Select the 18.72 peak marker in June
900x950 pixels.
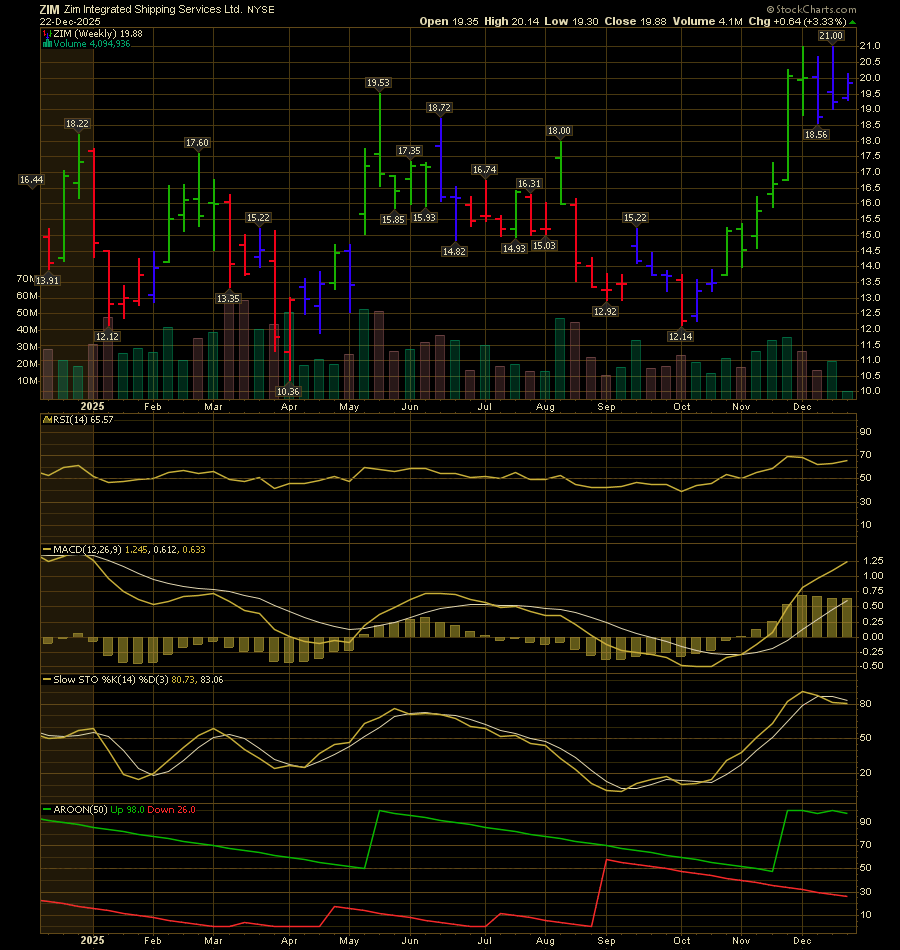(x=440, y=107)
